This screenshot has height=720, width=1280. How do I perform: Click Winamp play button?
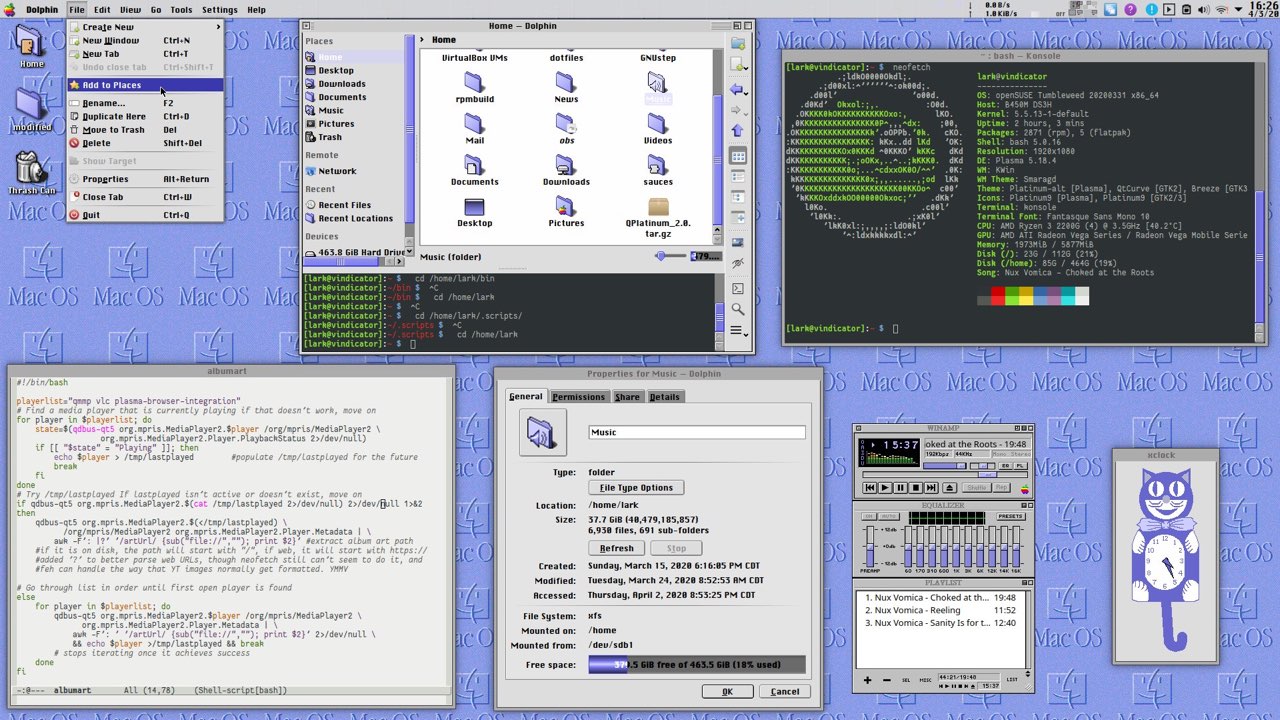point(885,487)
